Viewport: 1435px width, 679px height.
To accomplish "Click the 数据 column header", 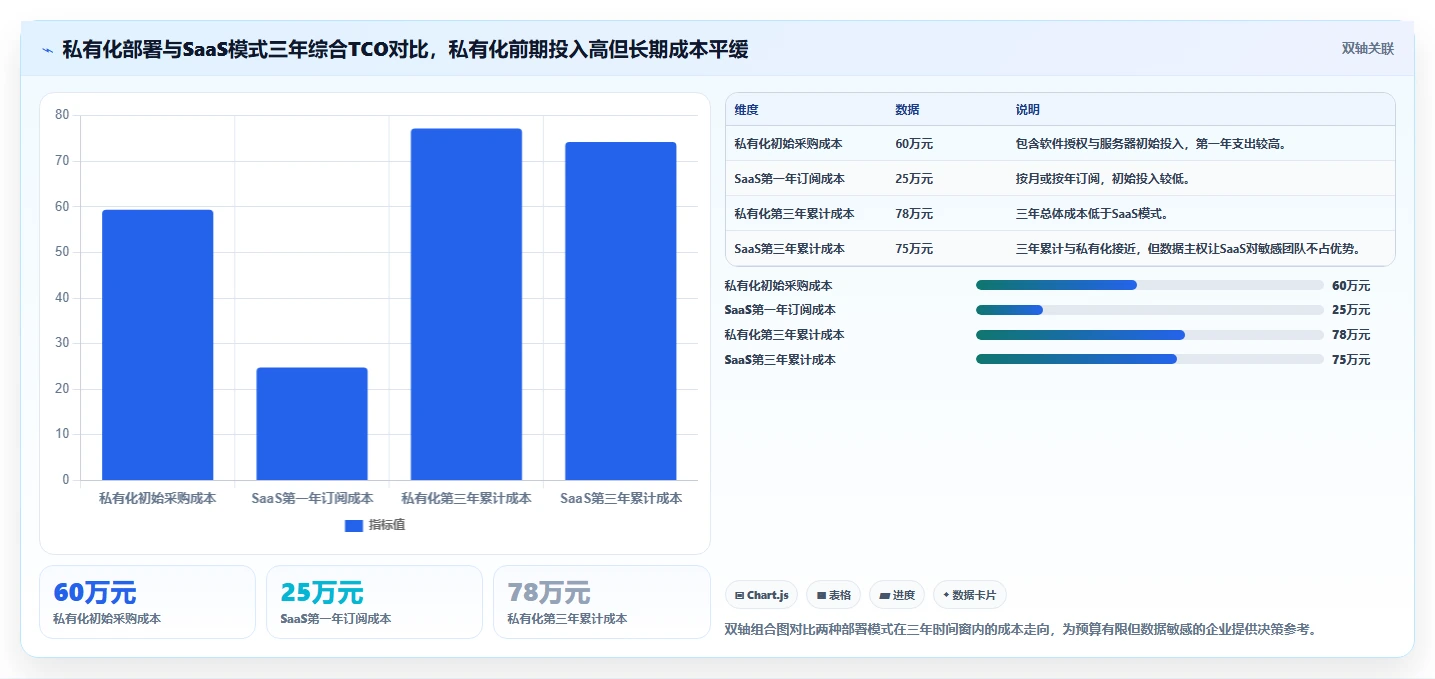I will coord(907,110).
